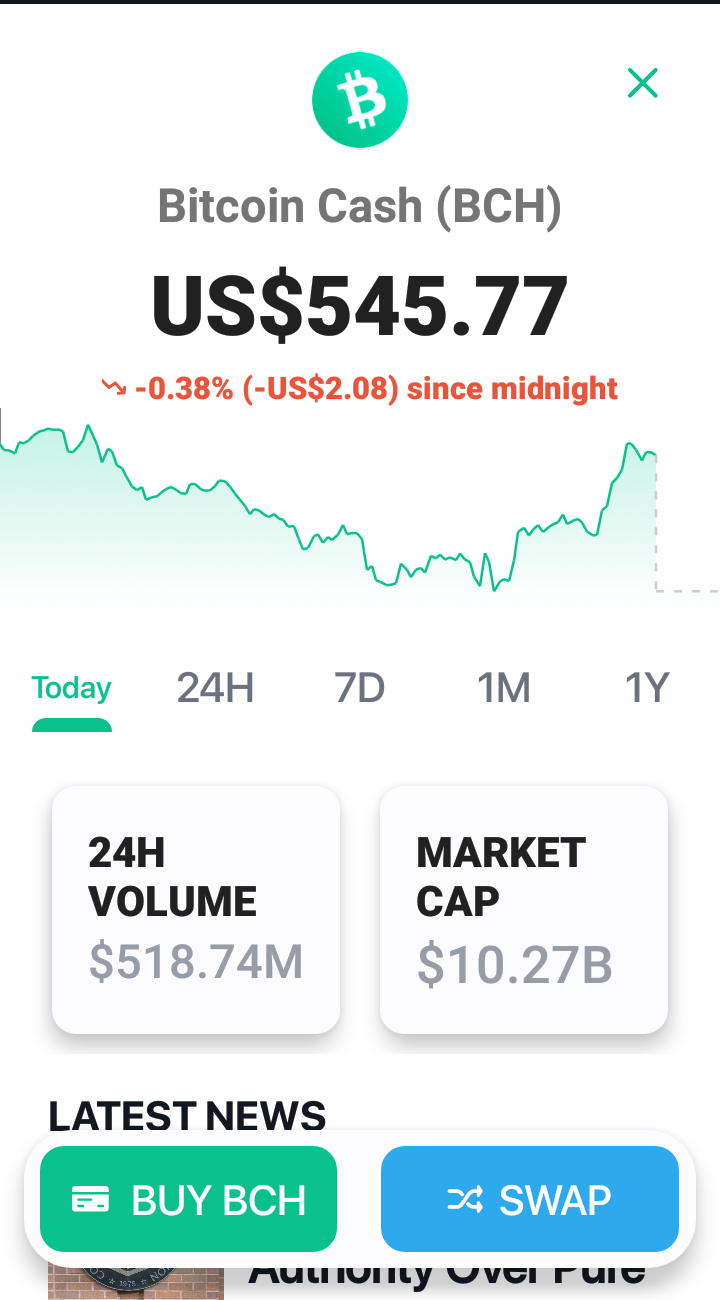
Task: Tap the green price chart line
Action: 330,510
